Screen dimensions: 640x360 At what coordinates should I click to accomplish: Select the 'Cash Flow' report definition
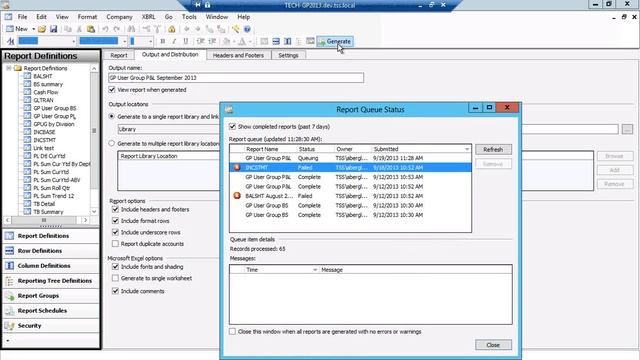click(46, 92)
